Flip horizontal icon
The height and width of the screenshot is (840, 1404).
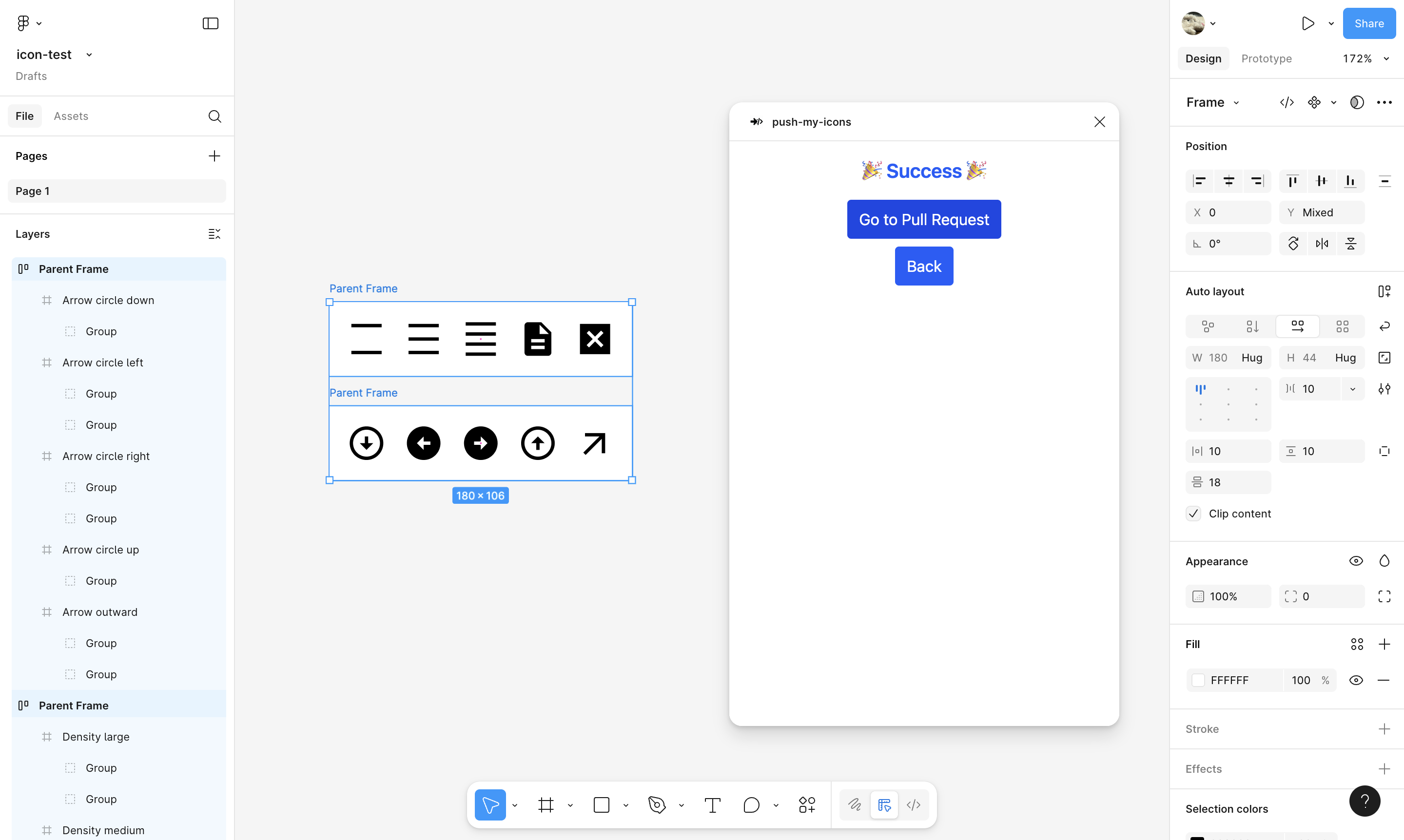click(1322, 244)
